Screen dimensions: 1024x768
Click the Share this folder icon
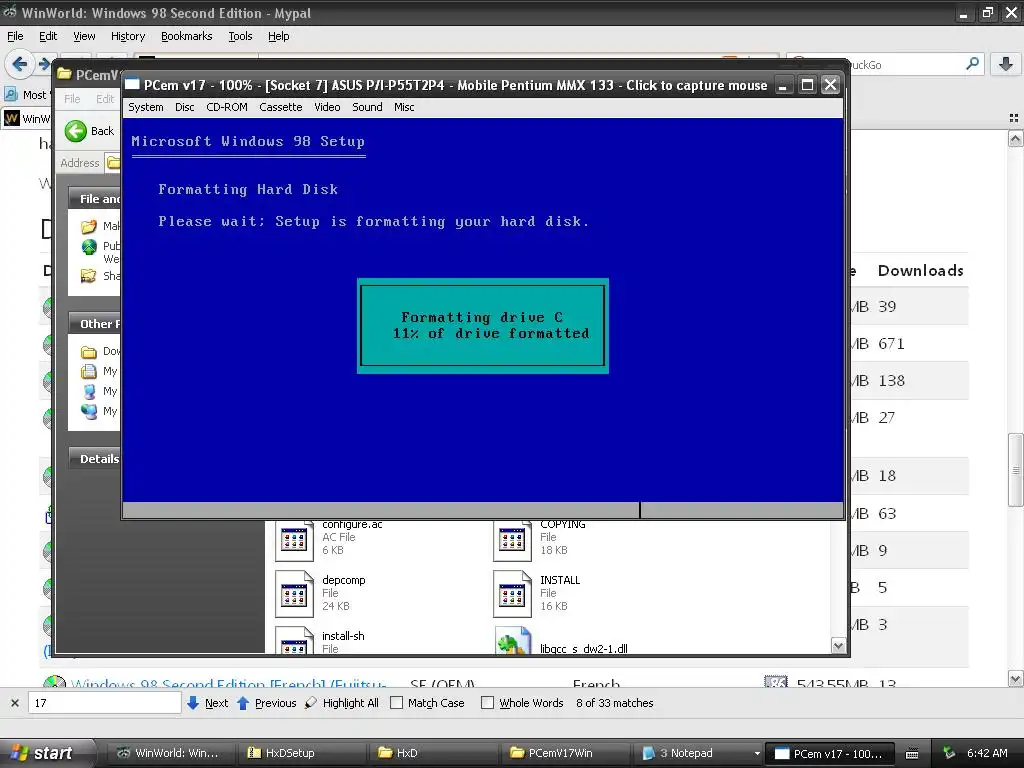coord(89,276)
